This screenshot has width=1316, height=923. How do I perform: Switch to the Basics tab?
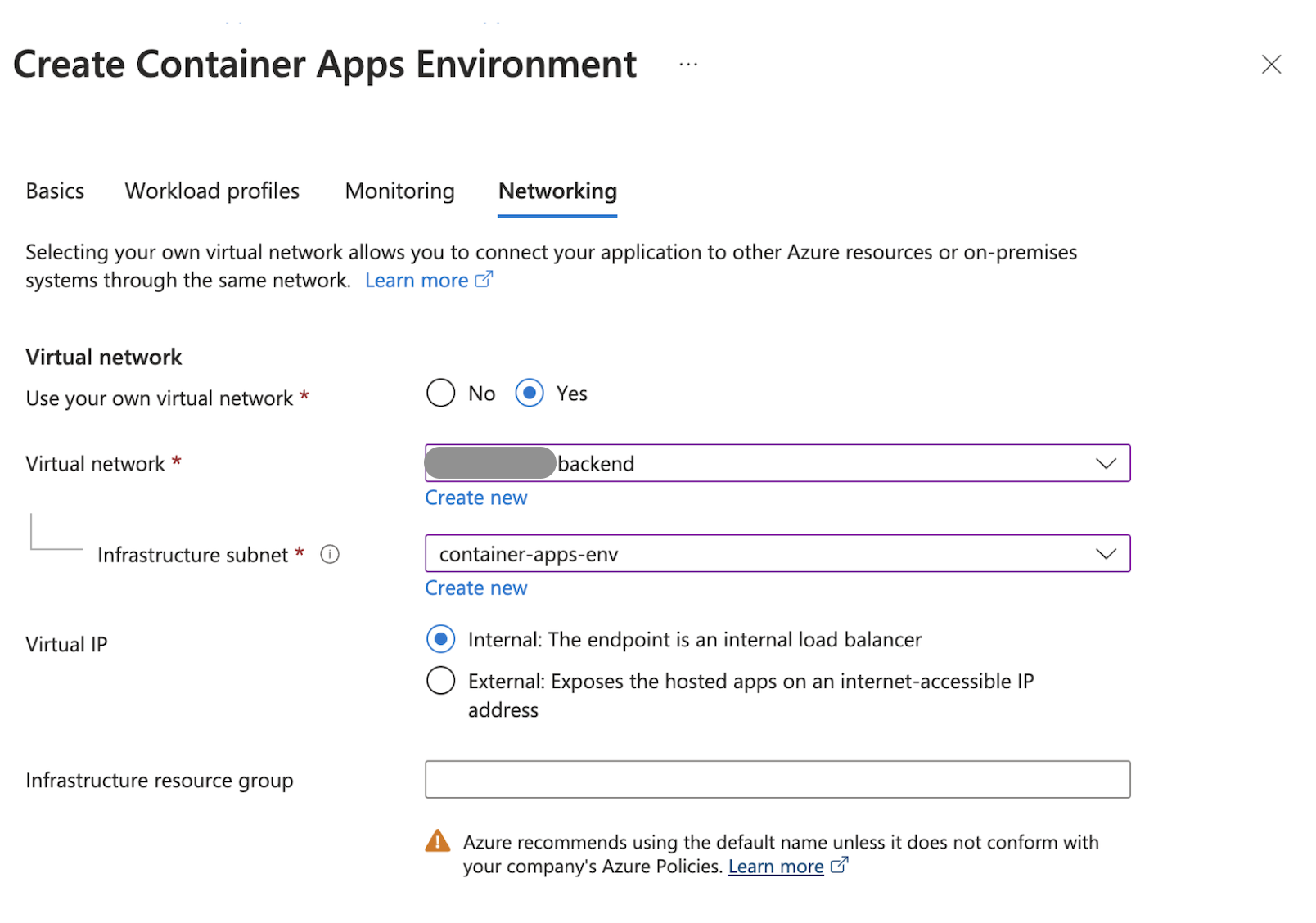click(55, 191)
